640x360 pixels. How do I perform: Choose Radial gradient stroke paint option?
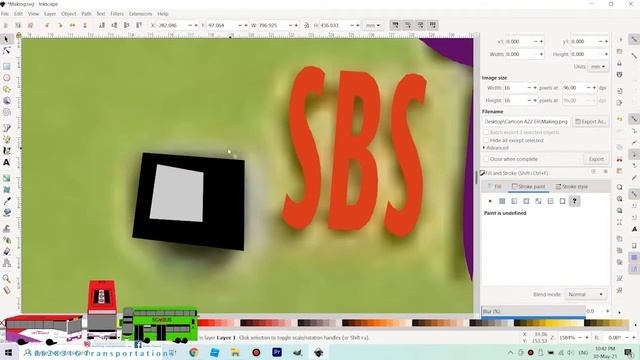(x=526, y=201)
